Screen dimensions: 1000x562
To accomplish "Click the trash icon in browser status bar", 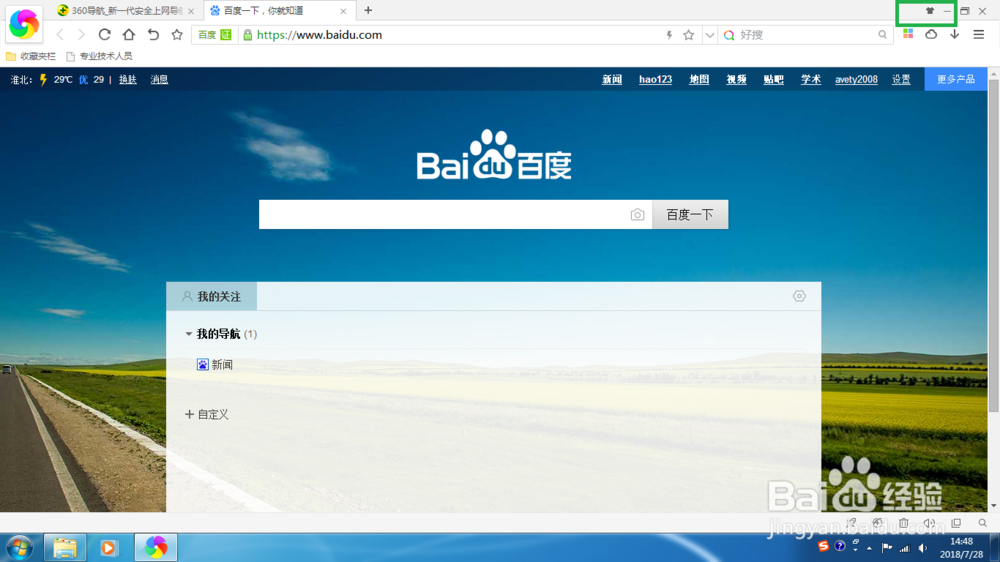I will (904, 523).
